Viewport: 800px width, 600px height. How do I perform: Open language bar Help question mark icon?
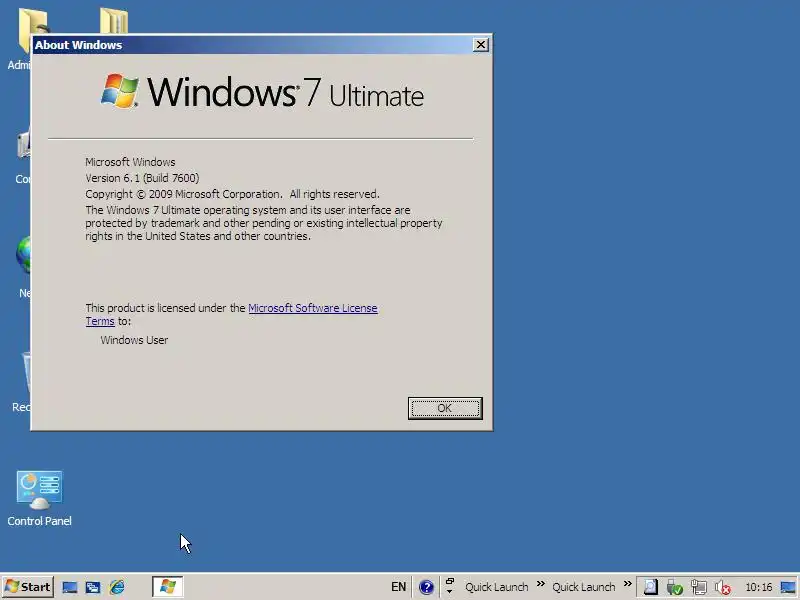pyautogui.click(x=426, y=587)
